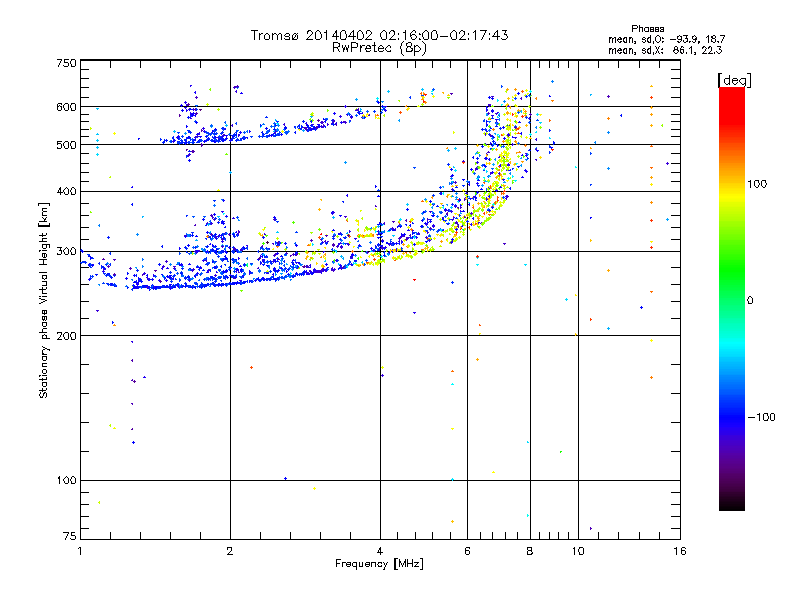Image resolution: width=800 pixels, height=600 pixels.
Task: Click the '[deg]' colorbar unit label
Action: coord(734,80)
